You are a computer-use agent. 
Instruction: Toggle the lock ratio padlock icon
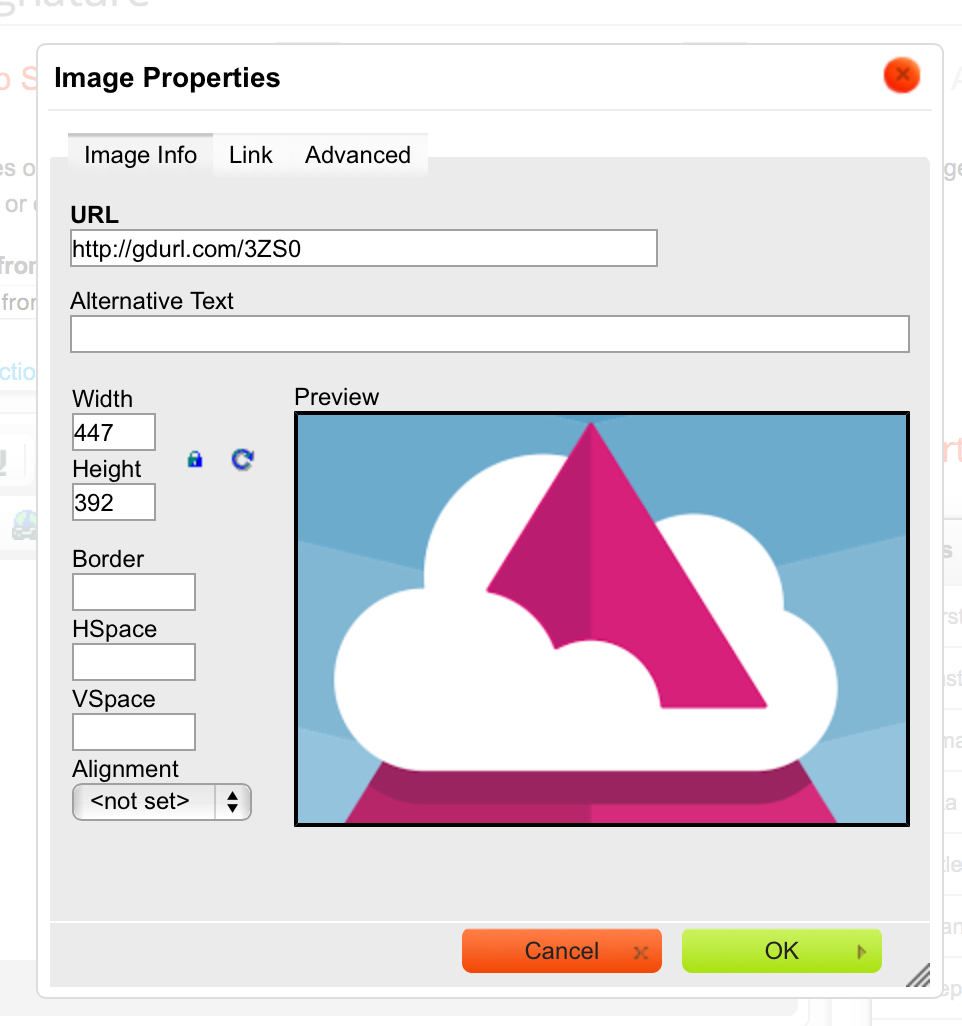click(x=195, y=459)
